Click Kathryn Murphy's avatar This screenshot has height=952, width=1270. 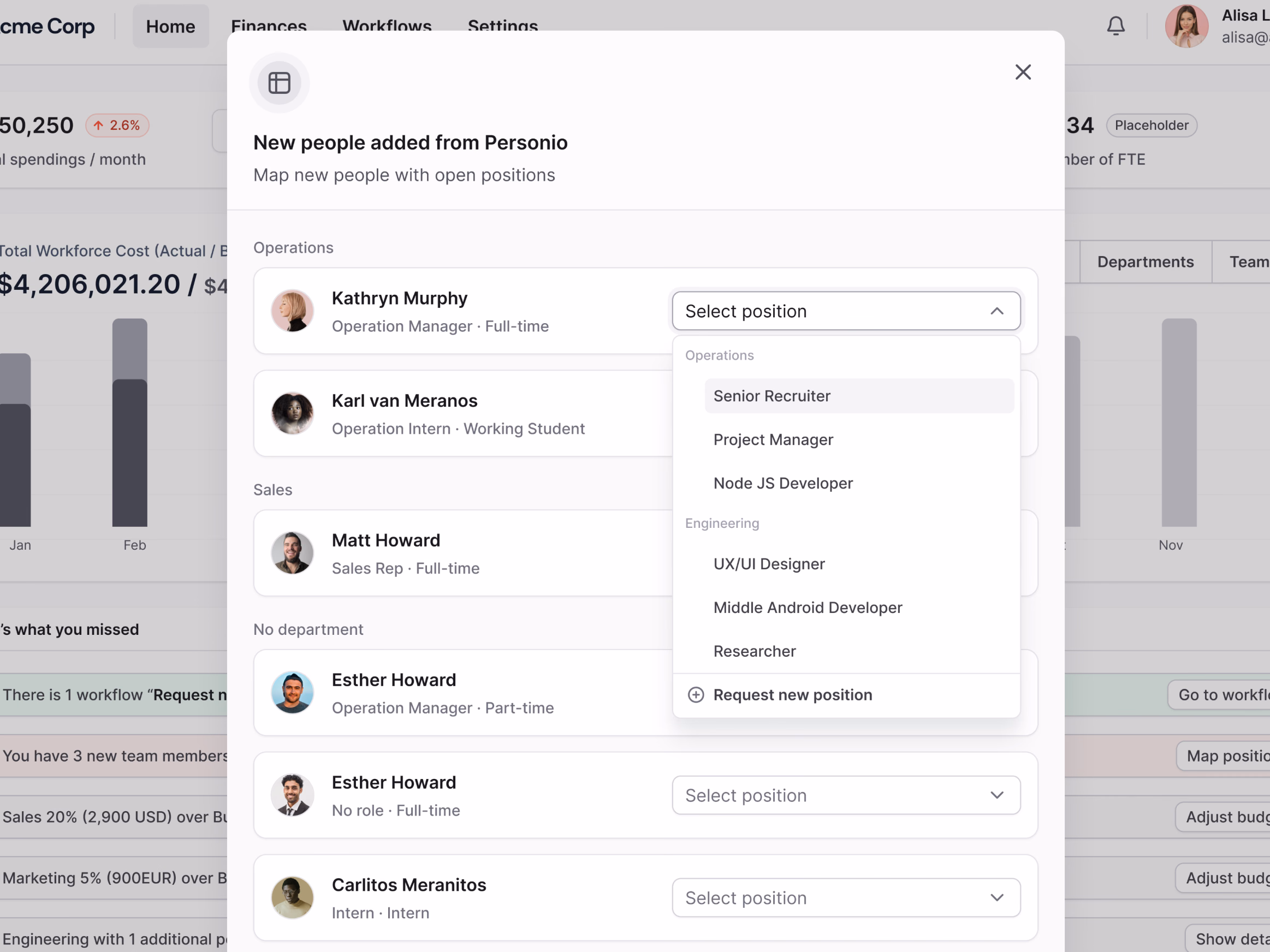pos(292,311)
